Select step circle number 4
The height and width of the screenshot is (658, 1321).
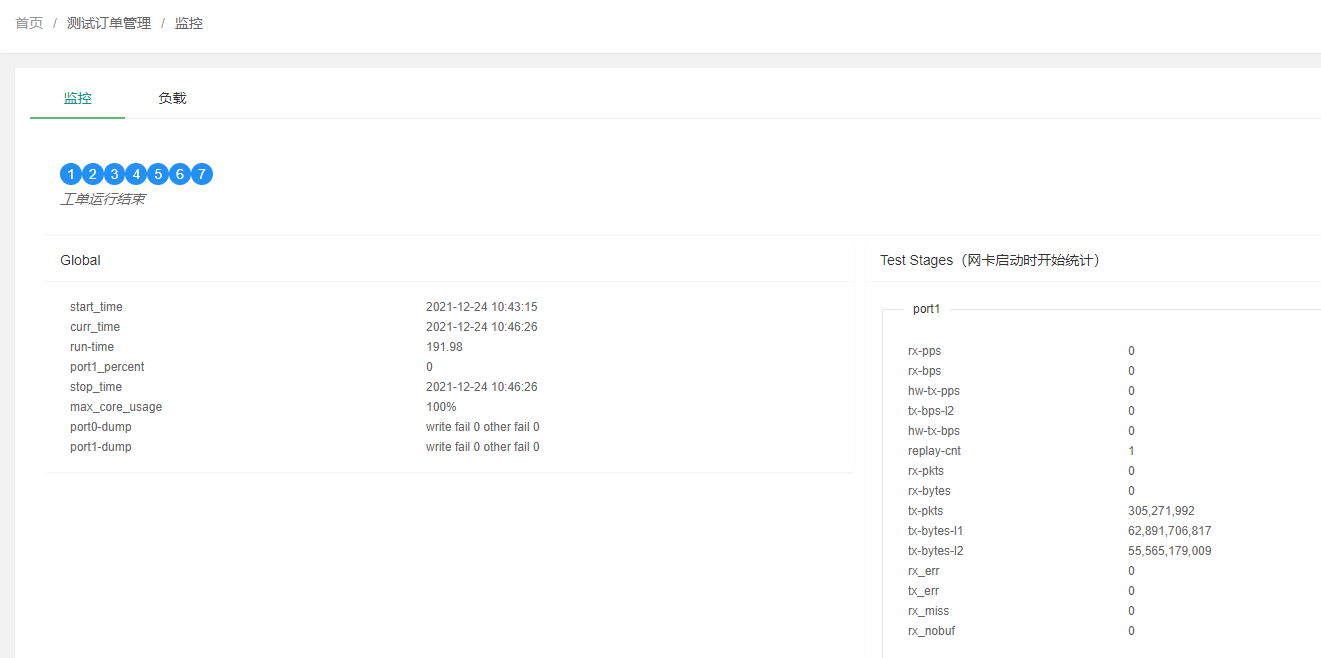click(136, 174)
